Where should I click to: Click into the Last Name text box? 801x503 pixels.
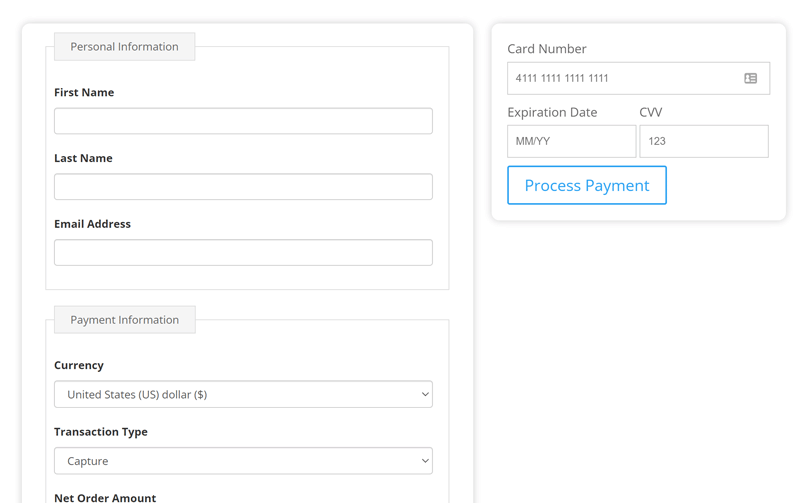point(243,187)
